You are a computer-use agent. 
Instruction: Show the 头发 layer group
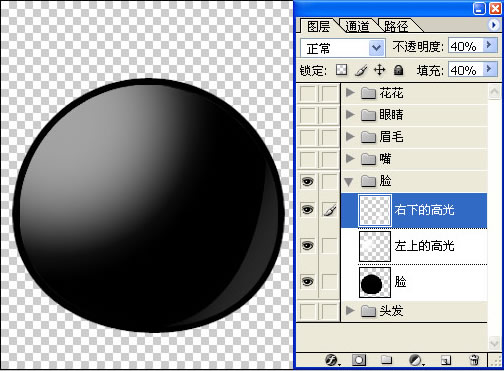pyautogui.click(x=307, y=311)
